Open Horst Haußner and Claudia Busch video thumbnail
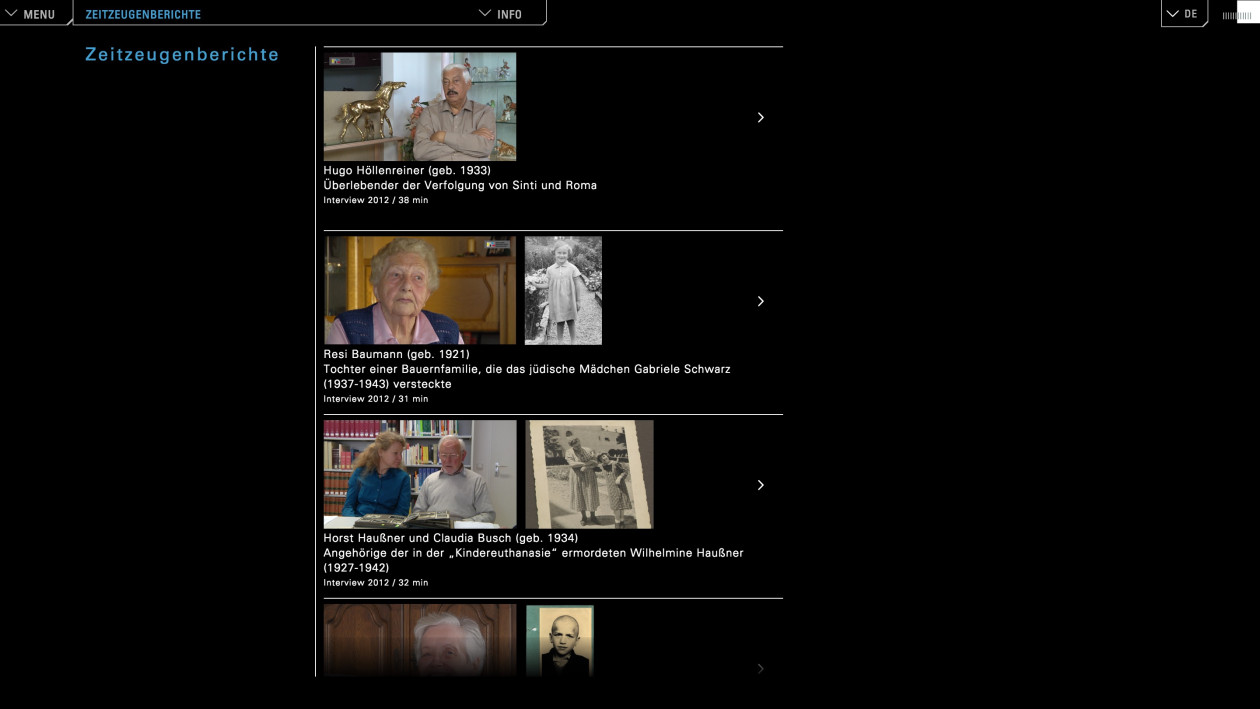The image size is (1260, 709). point(420,474)
